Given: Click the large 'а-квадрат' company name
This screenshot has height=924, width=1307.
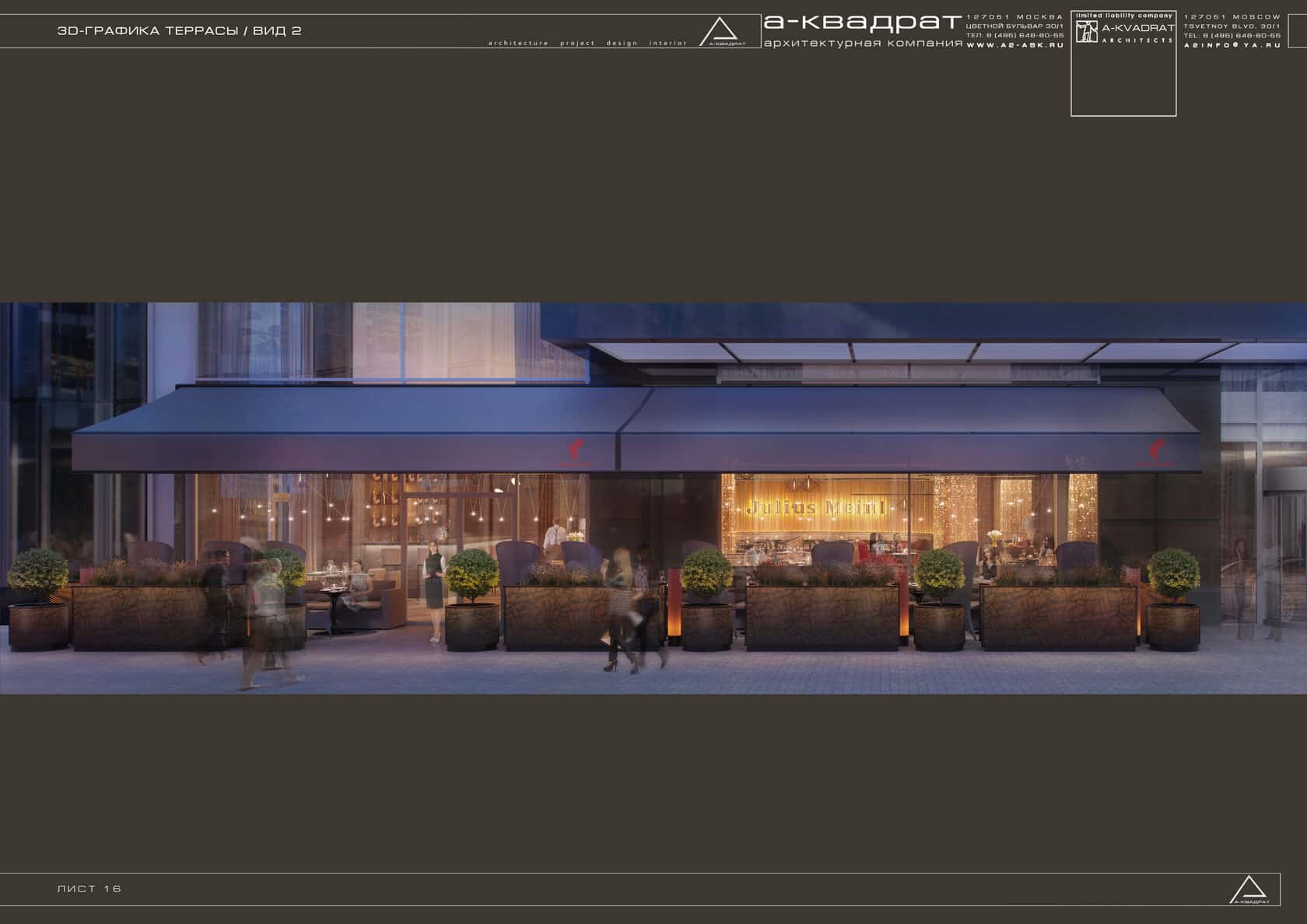Looking at the screenshot, I should (x=863, y=24).
